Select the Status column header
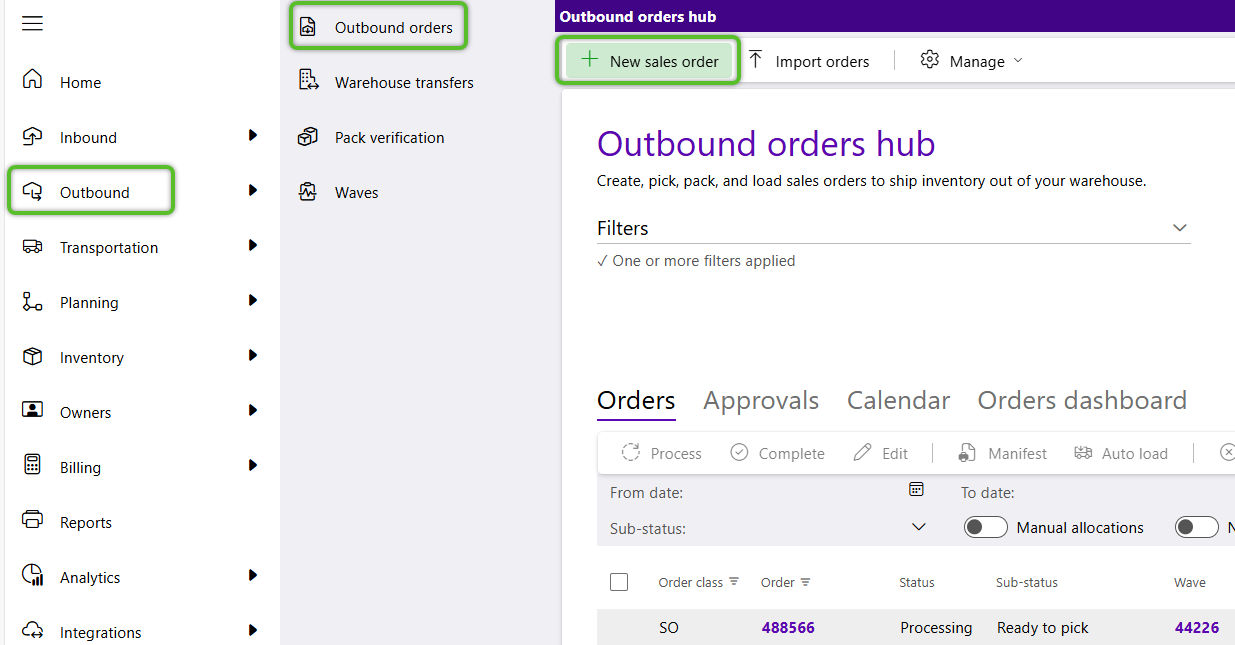1235x645 pixels. [917, 582]
